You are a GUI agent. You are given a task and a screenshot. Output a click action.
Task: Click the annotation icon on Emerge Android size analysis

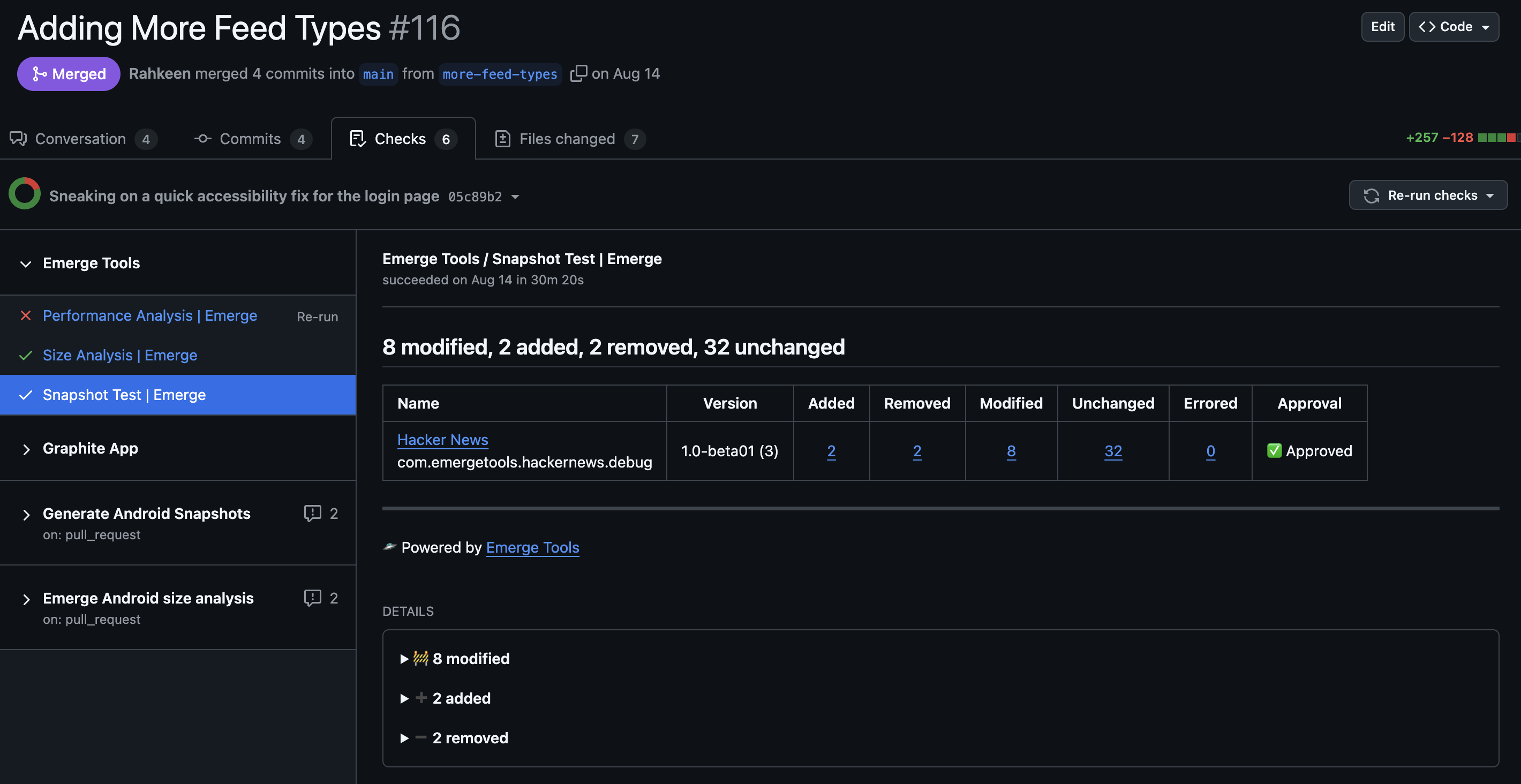[x=312, y=598]
